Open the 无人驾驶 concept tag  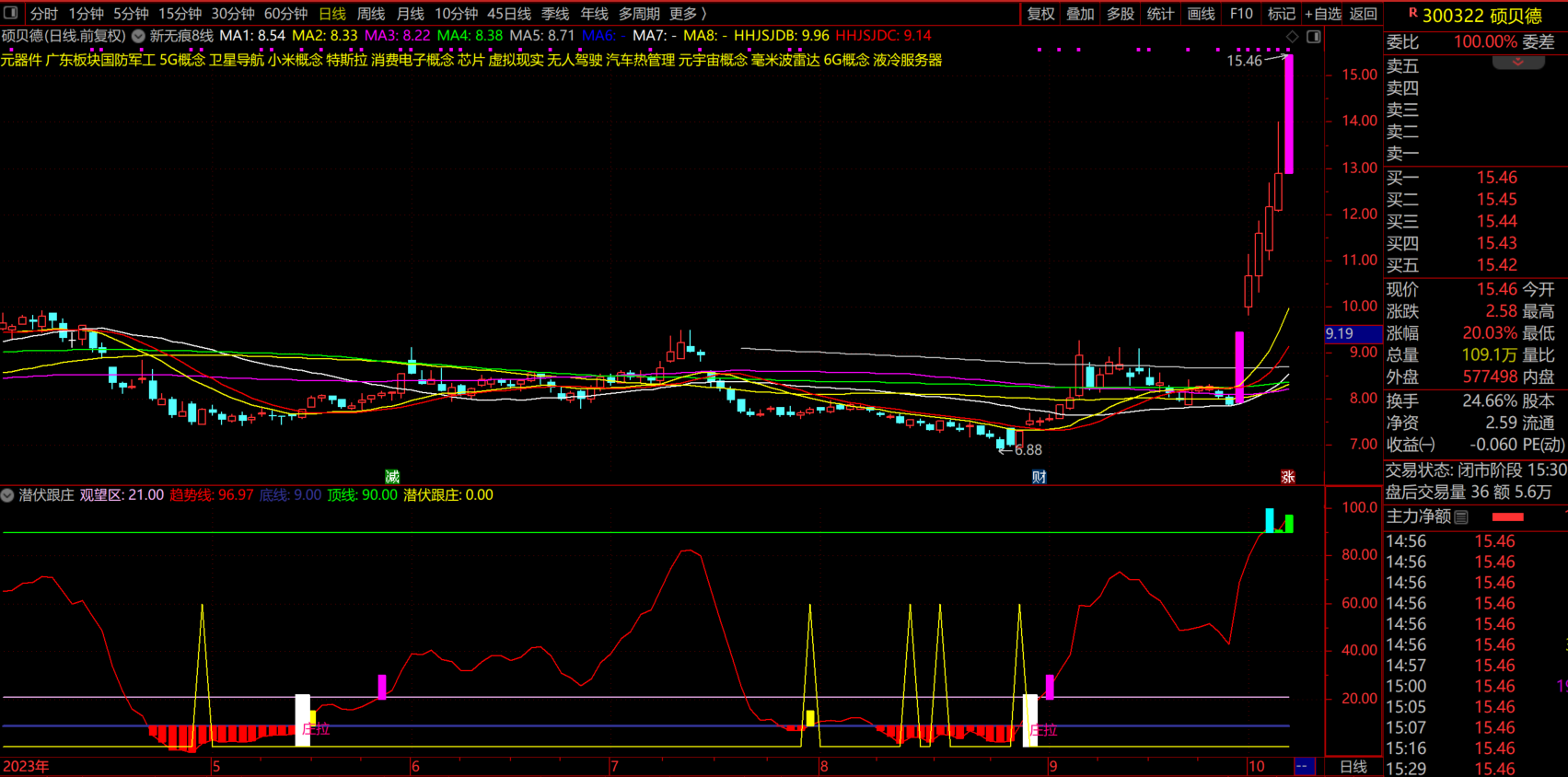click(575, 60)
